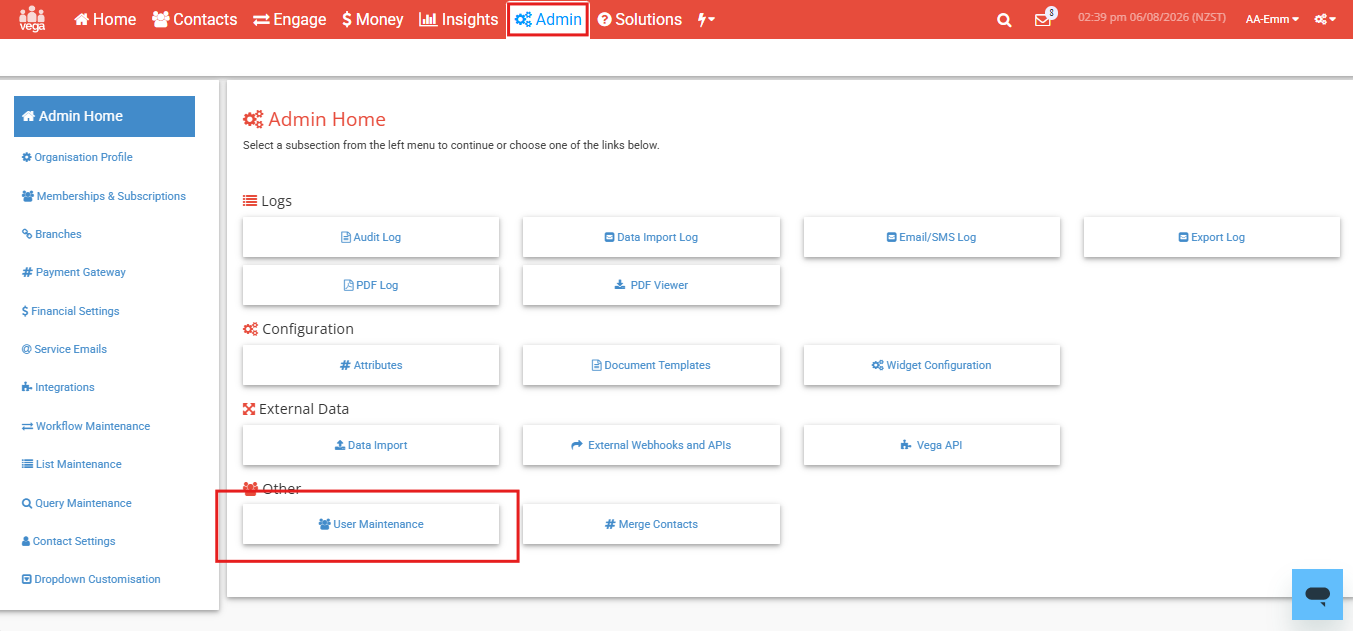
Task: Open the Contacts menu
Action: (x=195, y=19)
